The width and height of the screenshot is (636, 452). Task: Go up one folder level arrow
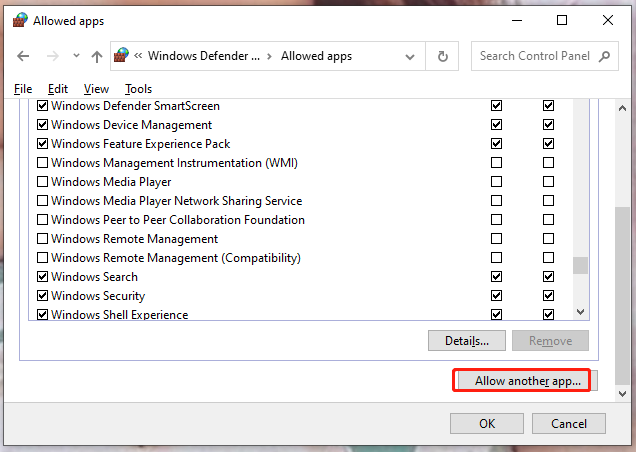pos(96,57)
